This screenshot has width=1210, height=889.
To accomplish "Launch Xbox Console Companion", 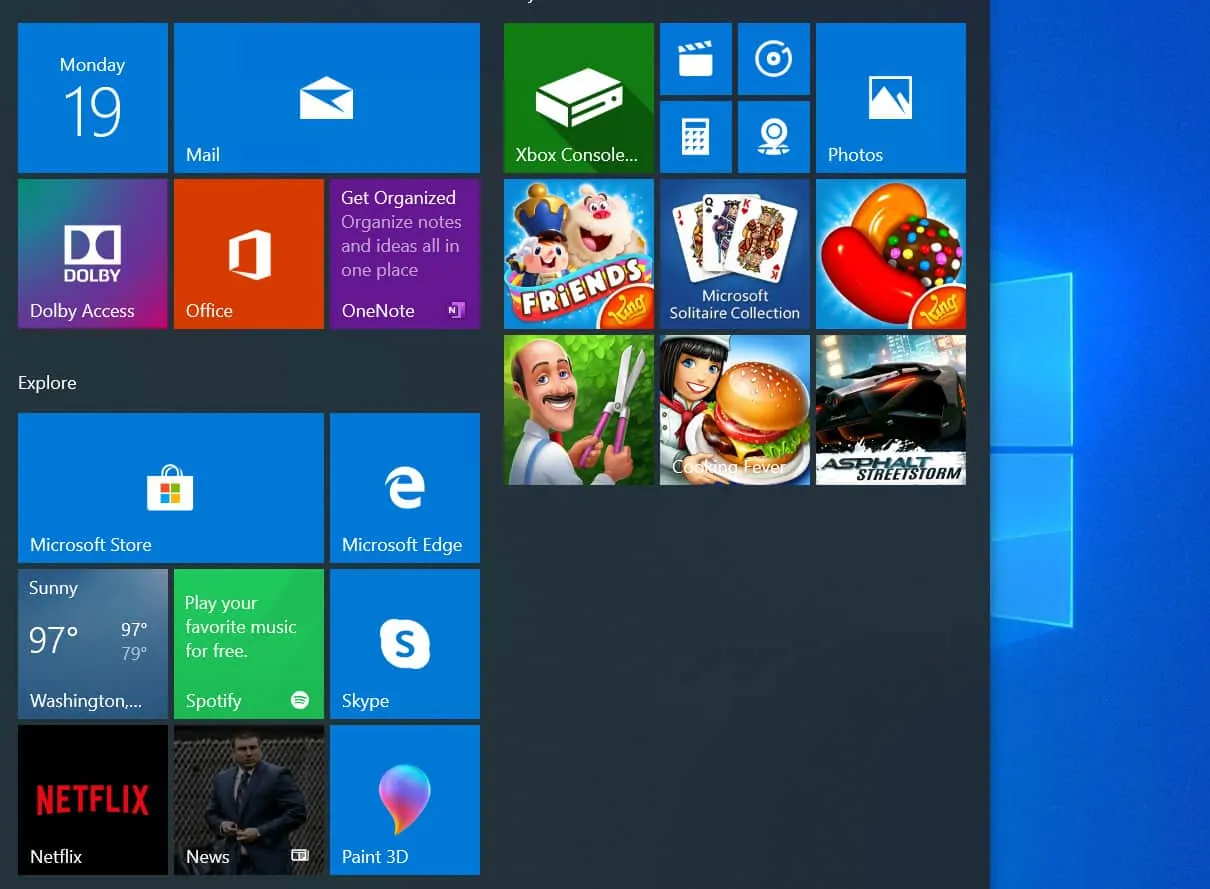I will 578,97.
